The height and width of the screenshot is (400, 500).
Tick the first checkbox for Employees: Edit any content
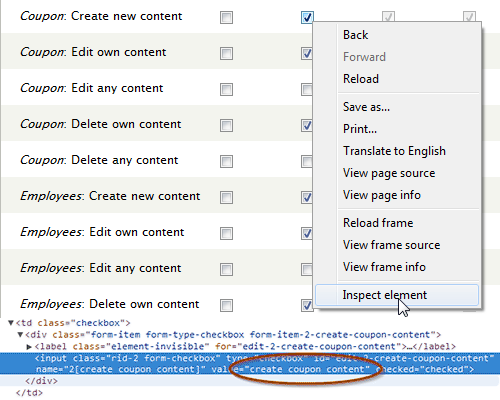pyautogui.click(x=226, y=270)
